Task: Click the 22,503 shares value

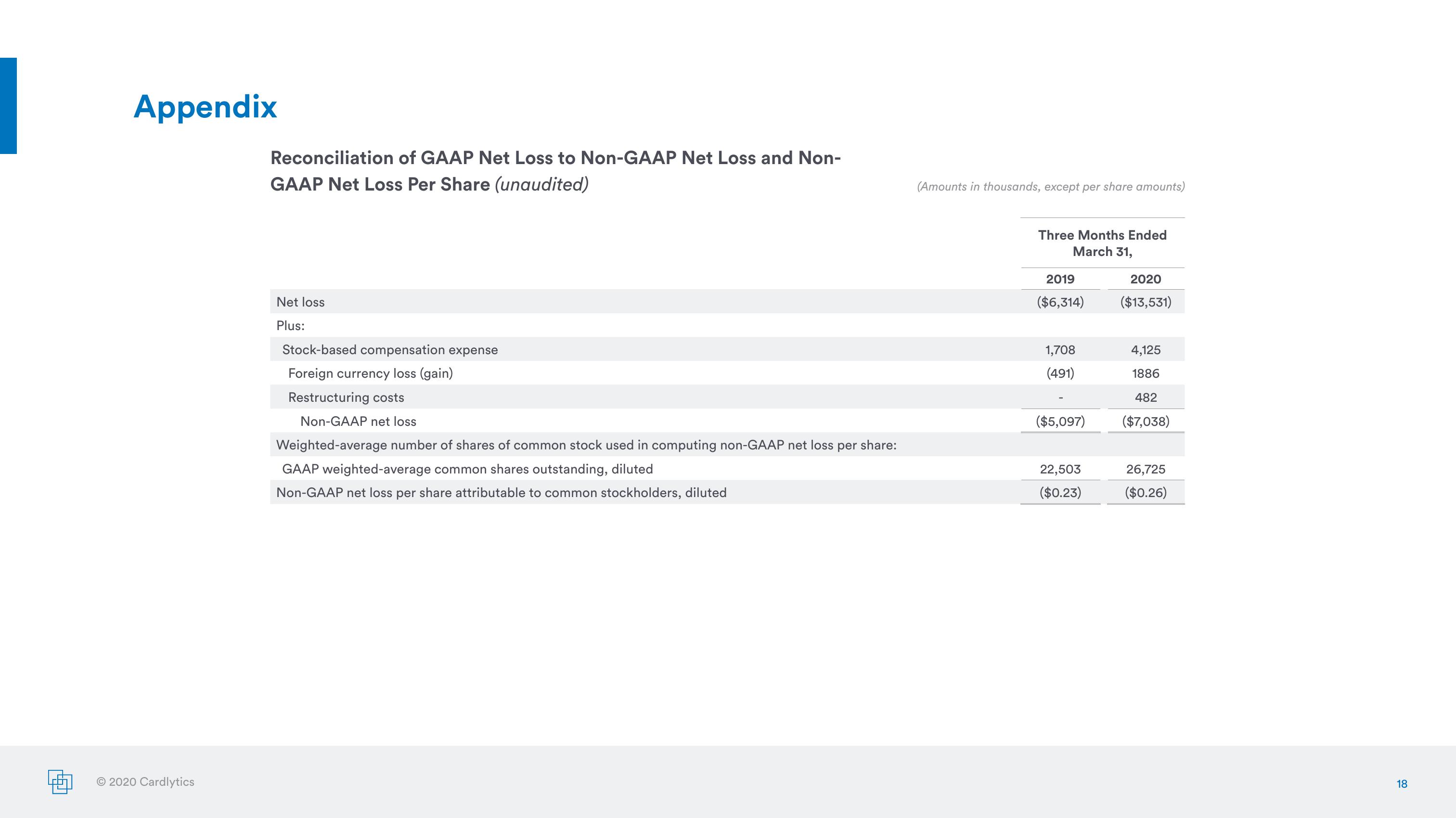Action: coord(1060,469)
